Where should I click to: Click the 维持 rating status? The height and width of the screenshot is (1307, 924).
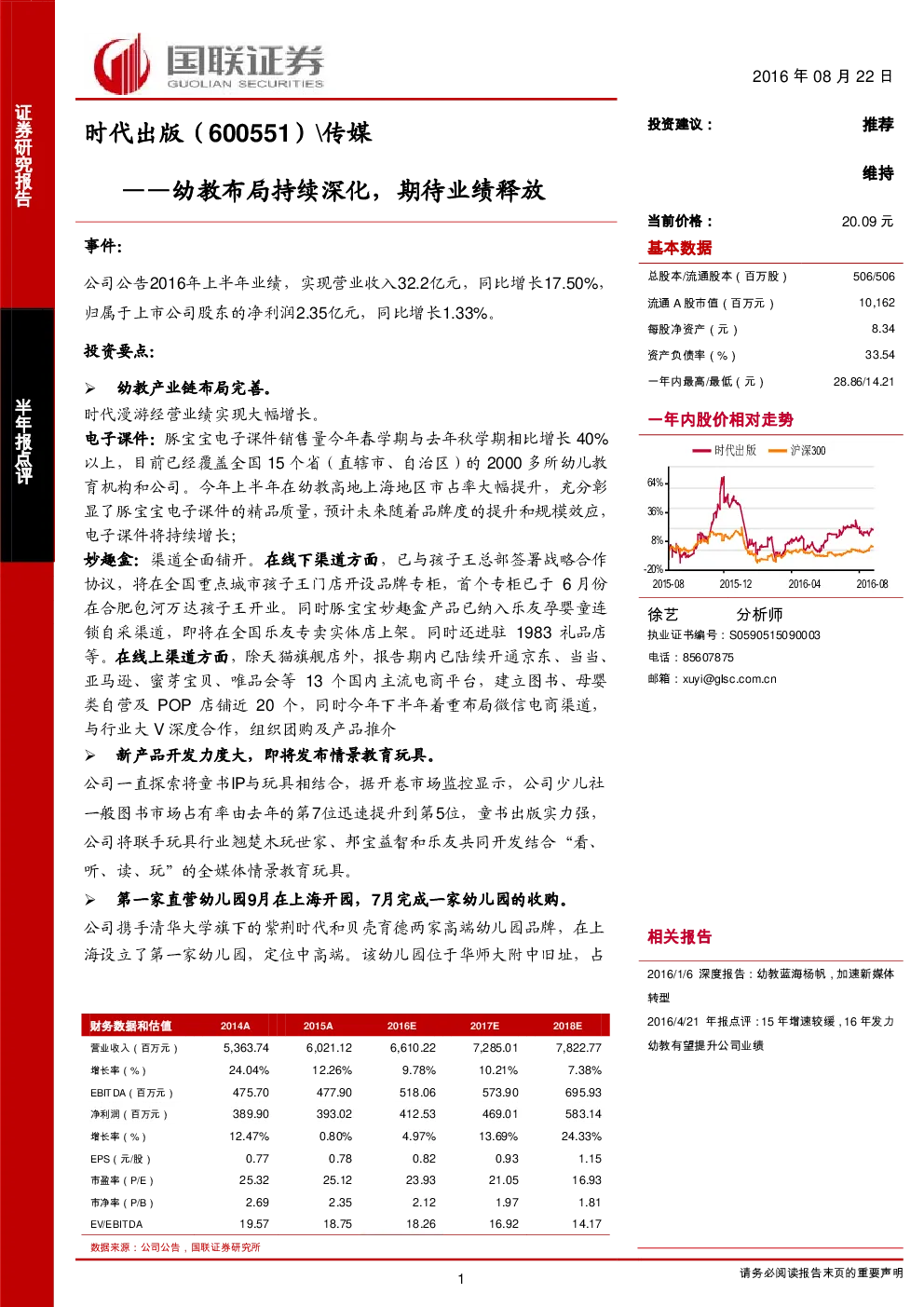[x=878, y=173]
